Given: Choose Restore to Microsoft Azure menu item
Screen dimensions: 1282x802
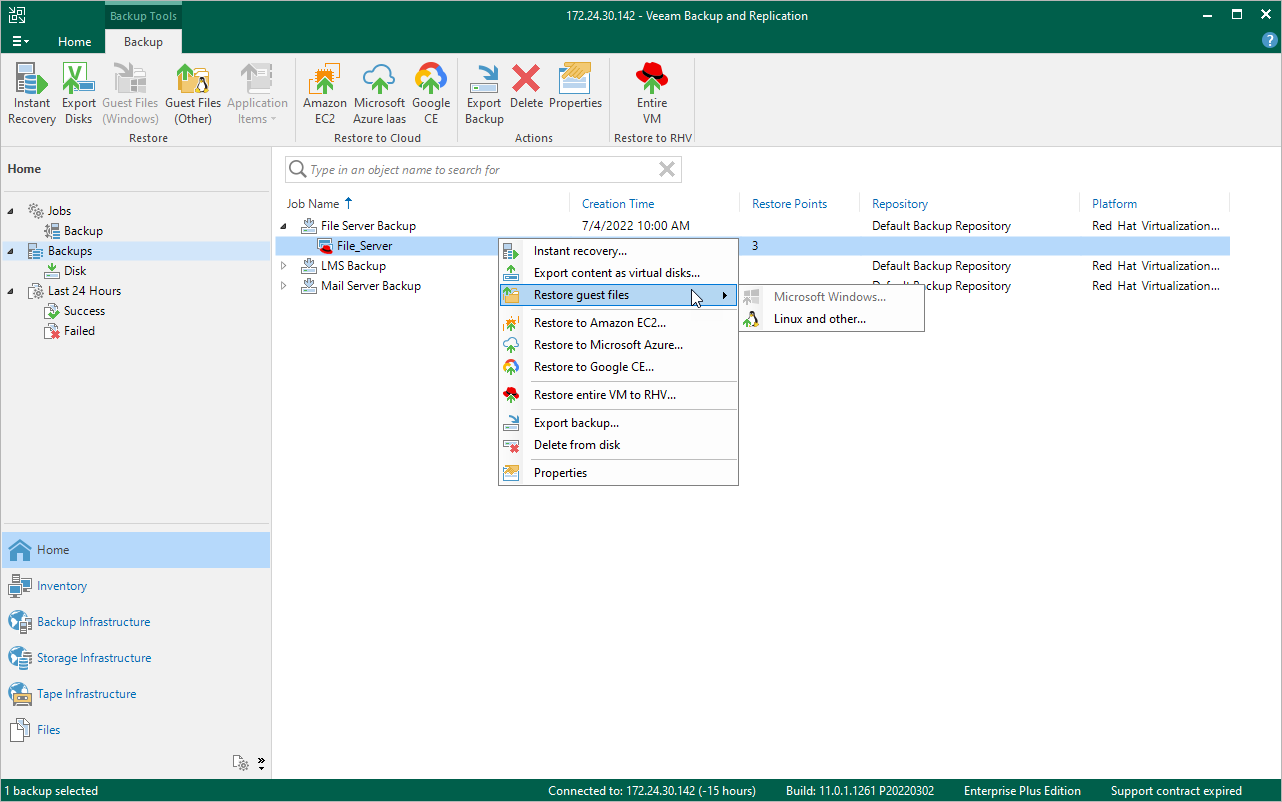Looking at the screenshot, I should [x=618, y=345].
